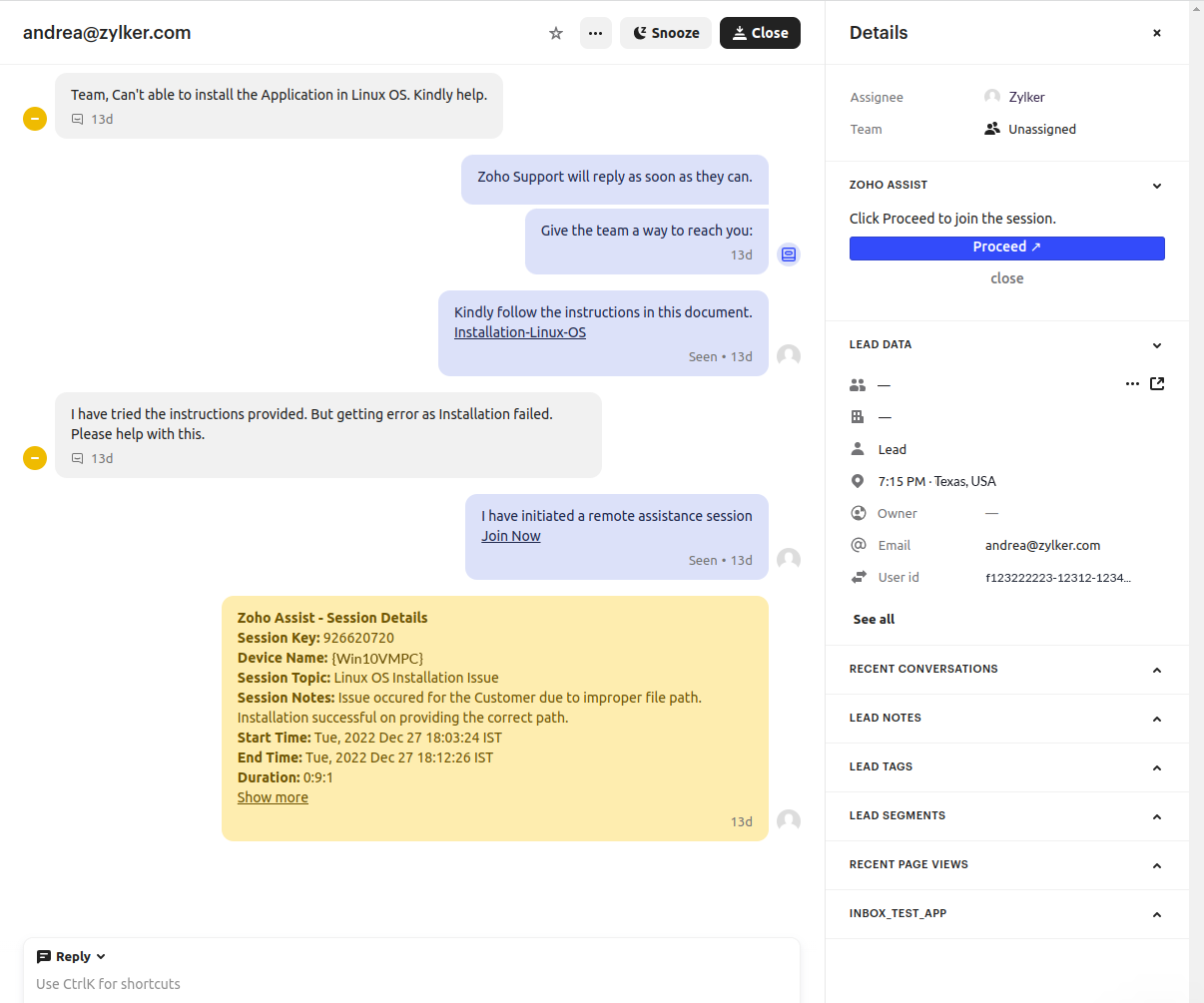Click agent avatar beside session details note
Screen dimensions: 1204x1003
coord(789,821)
